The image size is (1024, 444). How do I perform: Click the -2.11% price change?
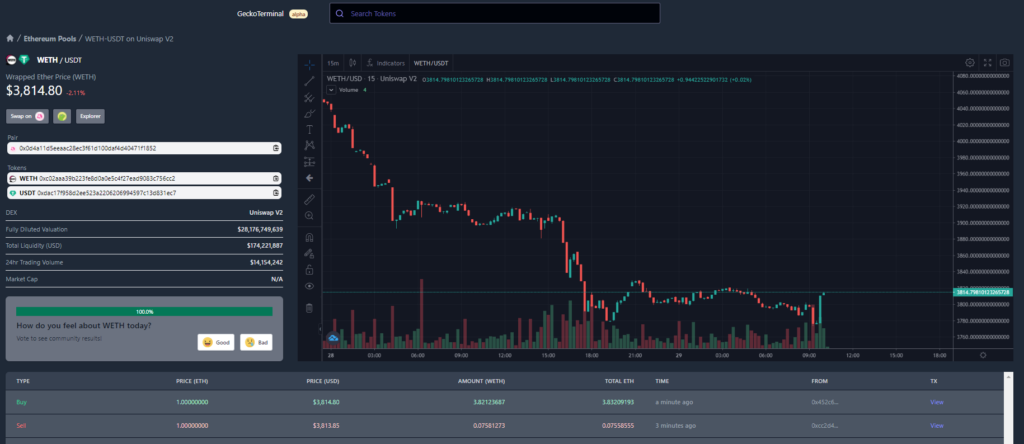(75, 93)
